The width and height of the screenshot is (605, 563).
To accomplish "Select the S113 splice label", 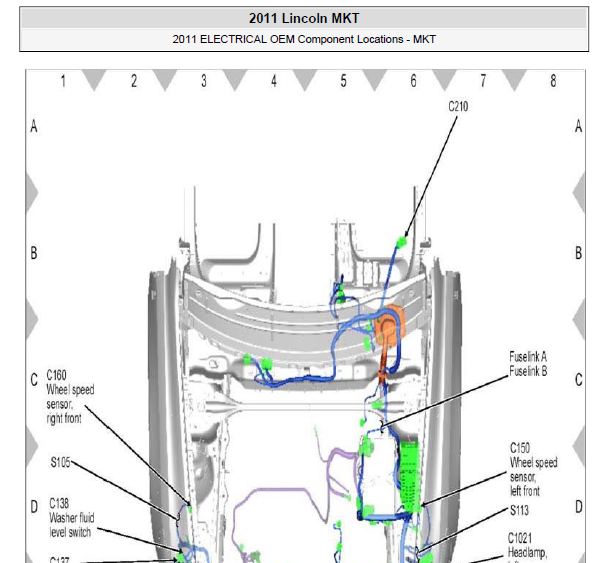I will (519, 511).
